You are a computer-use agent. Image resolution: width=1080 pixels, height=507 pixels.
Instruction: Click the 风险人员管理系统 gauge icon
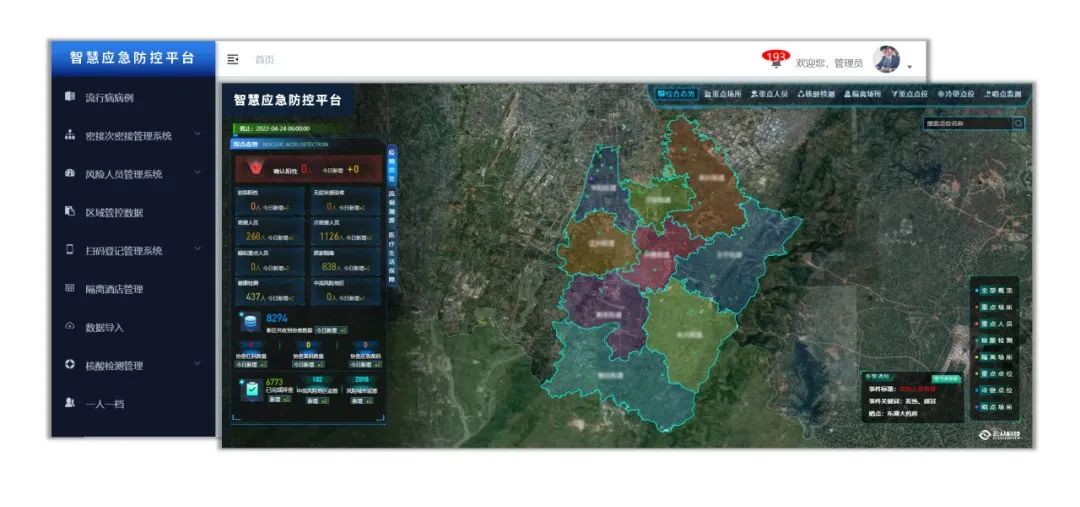click(70, 174)
